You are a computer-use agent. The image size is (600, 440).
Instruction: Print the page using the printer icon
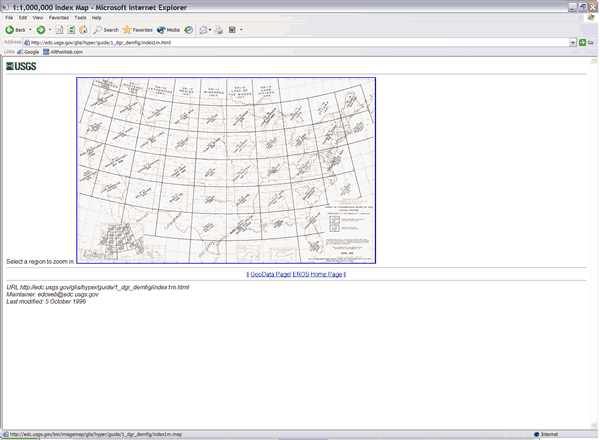pyautogui.click(x=219, y=30)
